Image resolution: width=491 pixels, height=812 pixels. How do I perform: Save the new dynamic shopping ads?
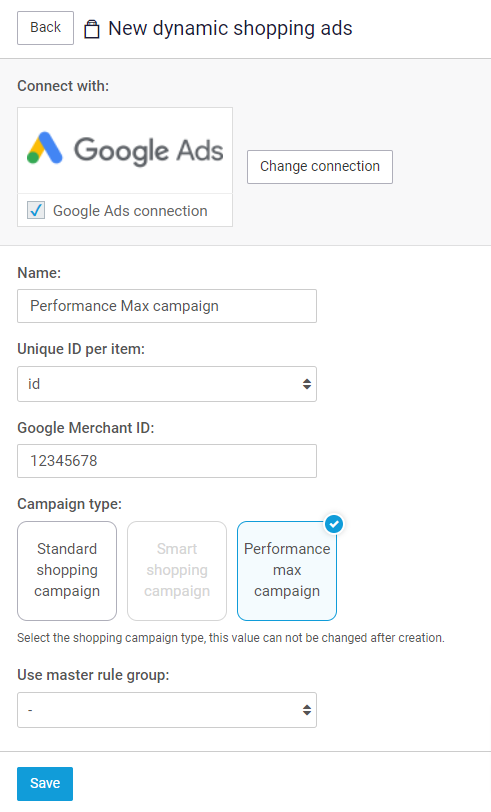pos(45,784)
